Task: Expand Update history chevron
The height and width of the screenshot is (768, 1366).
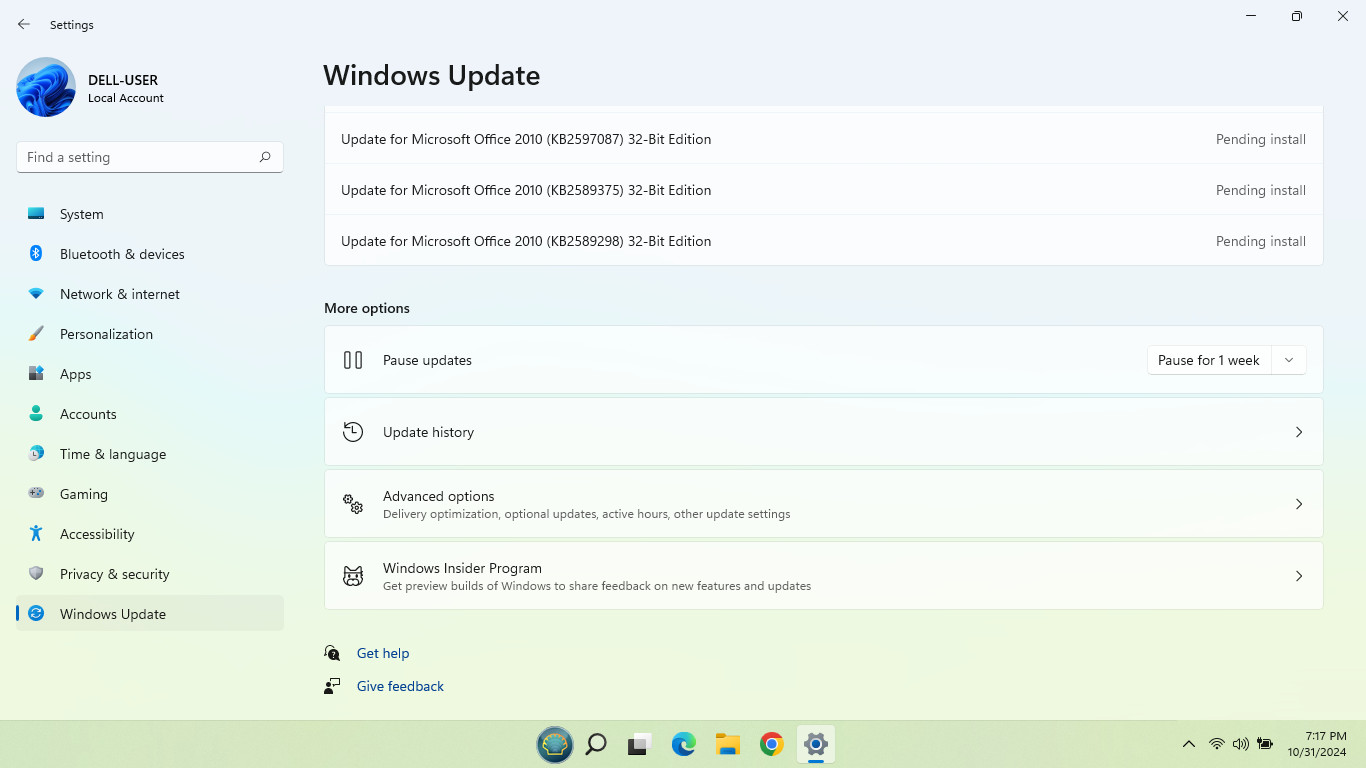Action: [1299, 432]
